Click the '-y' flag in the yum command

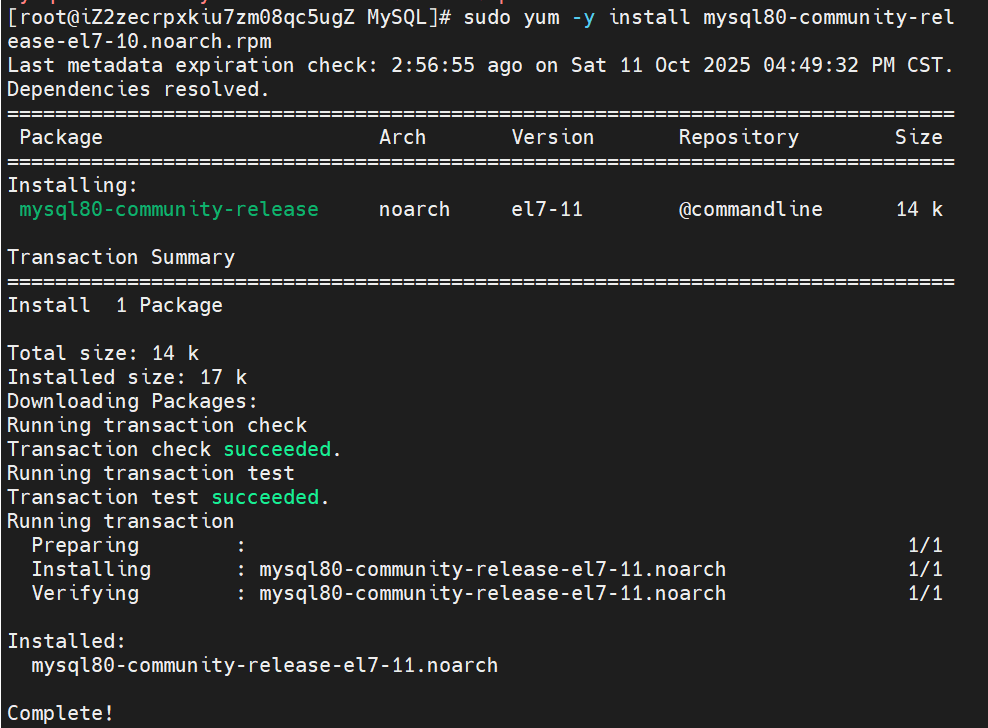tap(583, 17)
